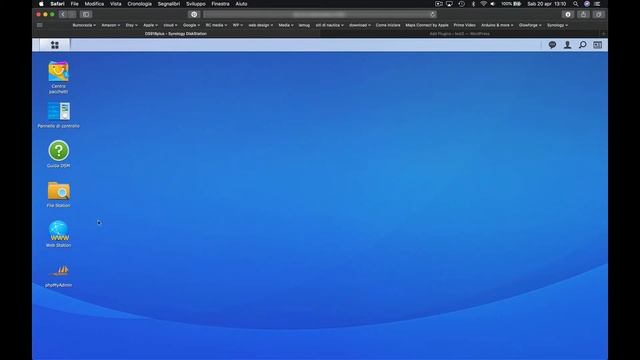Launch File Station from the desktop
640x360 pixels.
click(x=58, y=194)
